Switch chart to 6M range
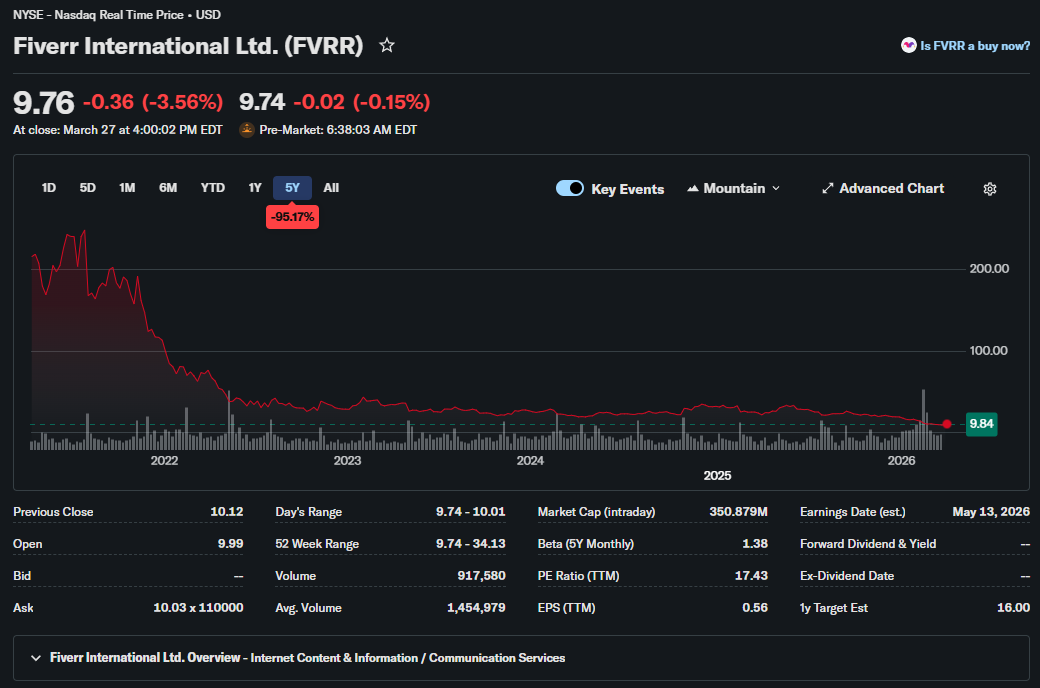Viewport: 1040px width, 688px height. tap(168, 188)
